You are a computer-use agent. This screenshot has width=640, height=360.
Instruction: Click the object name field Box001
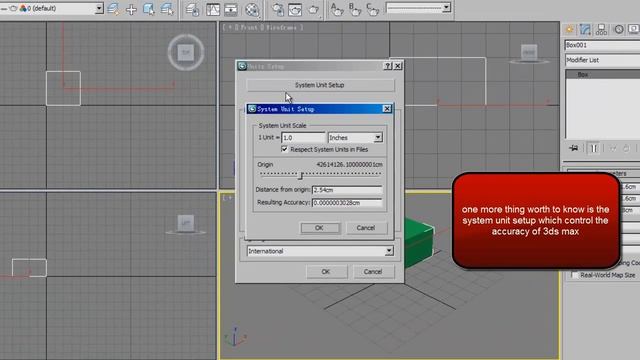(602, 45)
